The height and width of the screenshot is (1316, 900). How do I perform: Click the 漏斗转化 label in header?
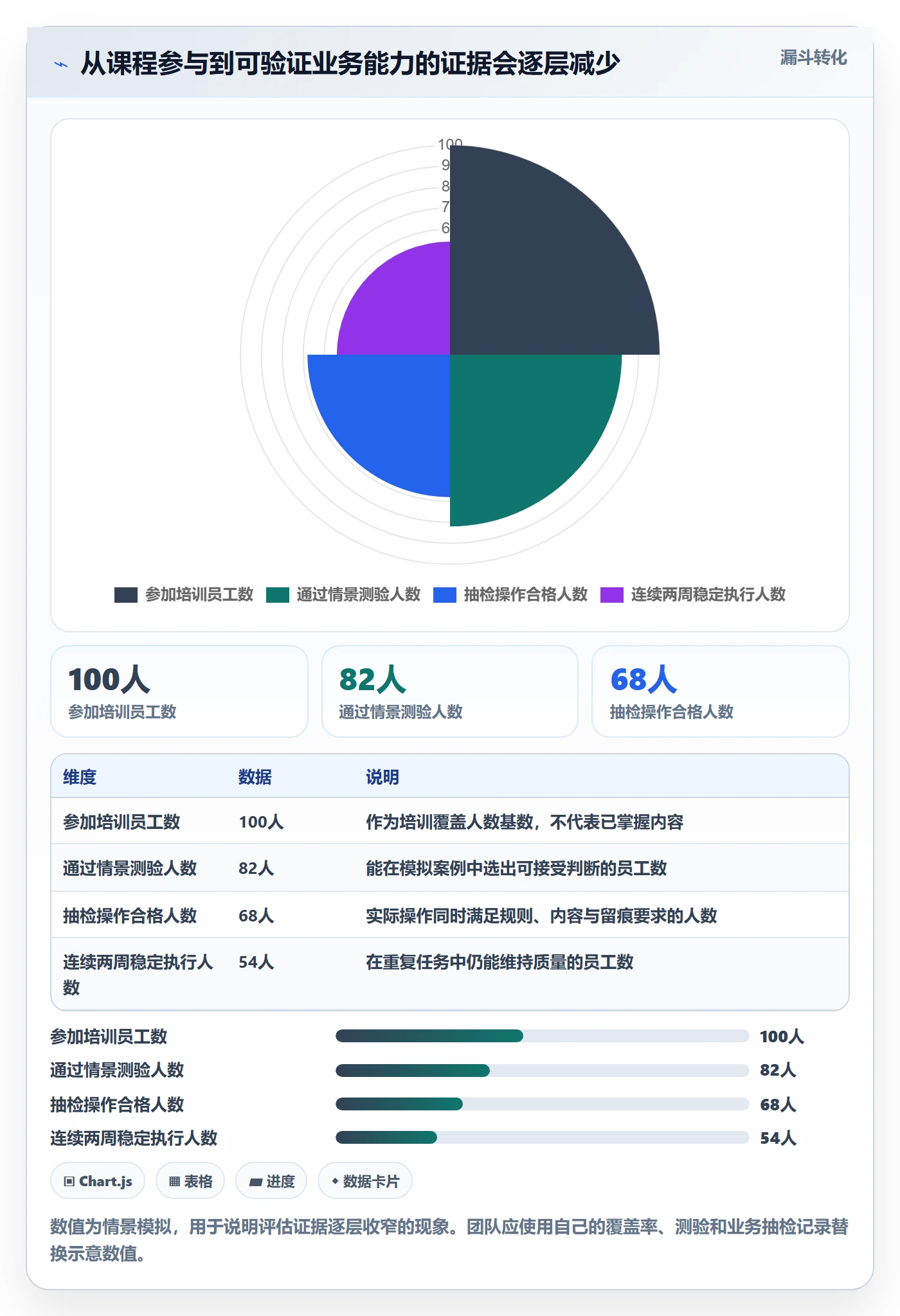point(813,58)
